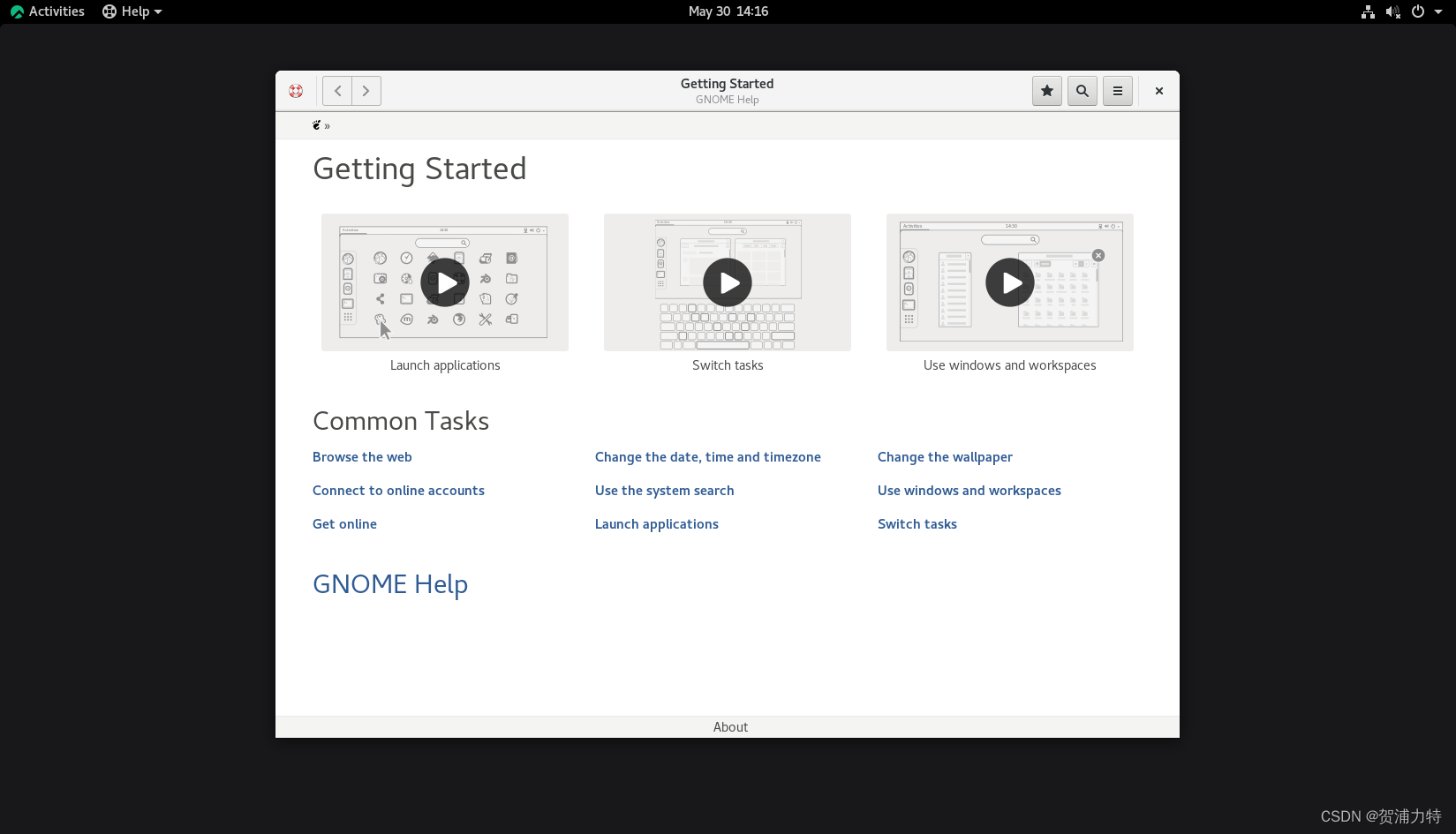This screenshot has height=834, width=1456.
Task: Play the Use windows and workspaces video
Action: pos(1010,282)
